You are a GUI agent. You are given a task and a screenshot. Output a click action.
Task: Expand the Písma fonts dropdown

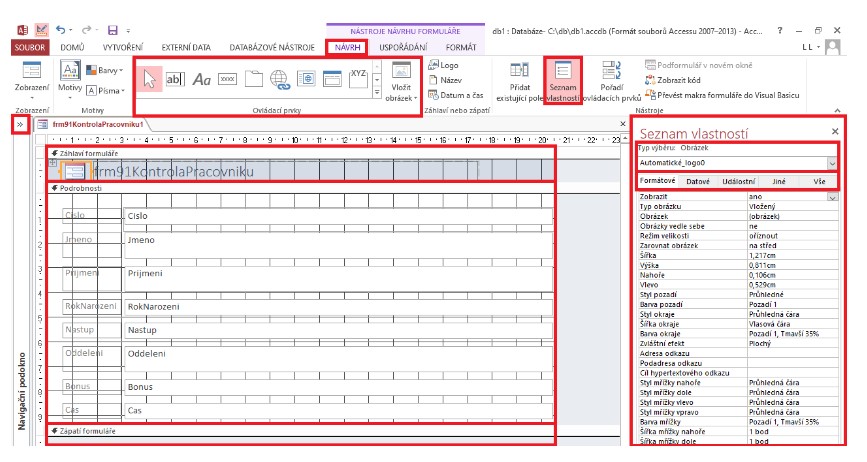105,90
